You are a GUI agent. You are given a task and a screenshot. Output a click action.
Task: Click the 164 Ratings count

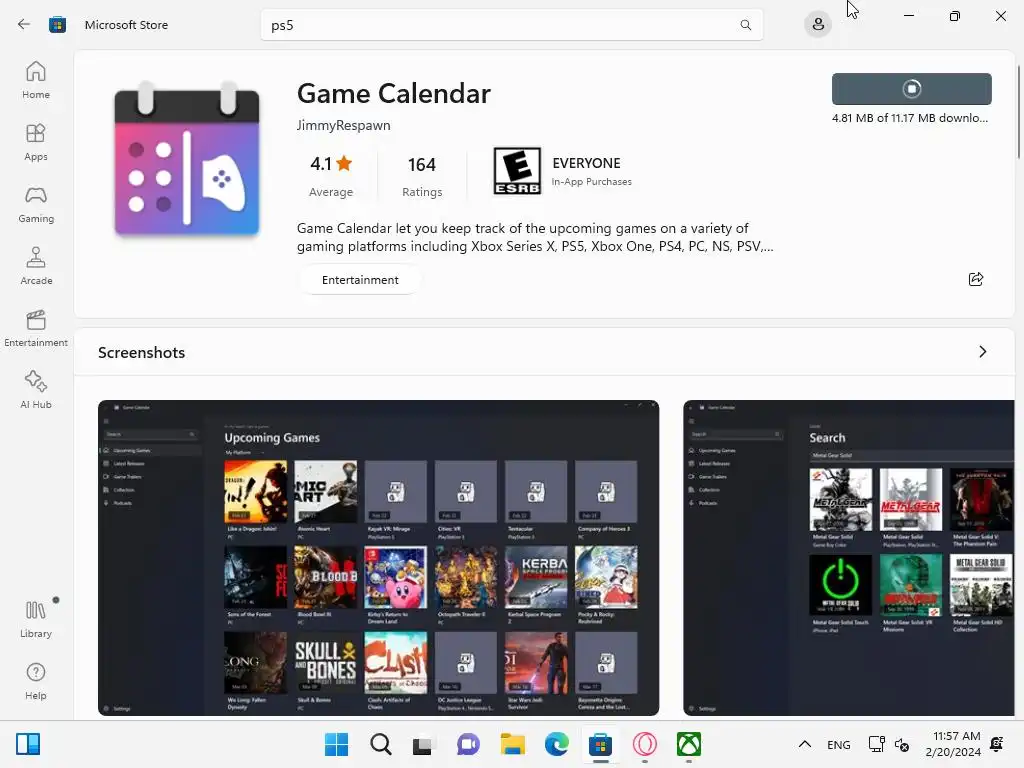[x=422, y=175]
